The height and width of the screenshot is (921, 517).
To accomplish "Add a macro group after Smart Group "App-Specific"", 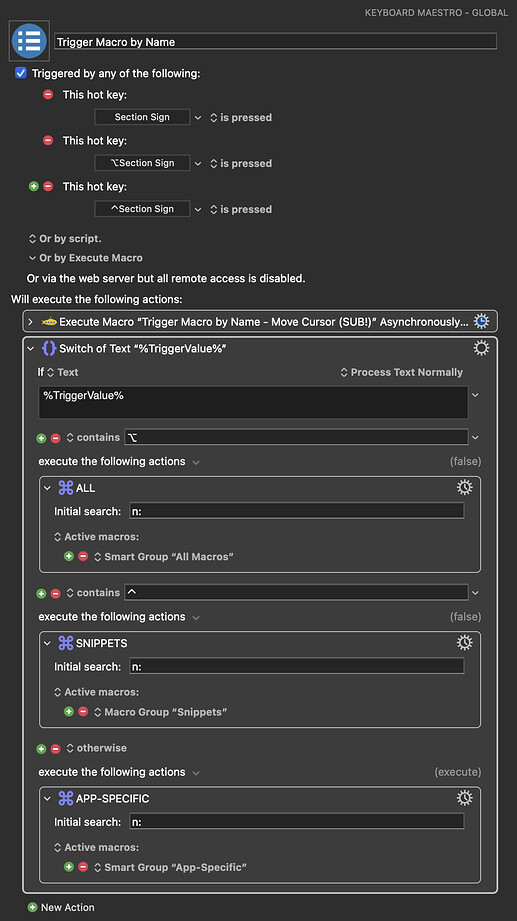I will [x=69, y=867].
